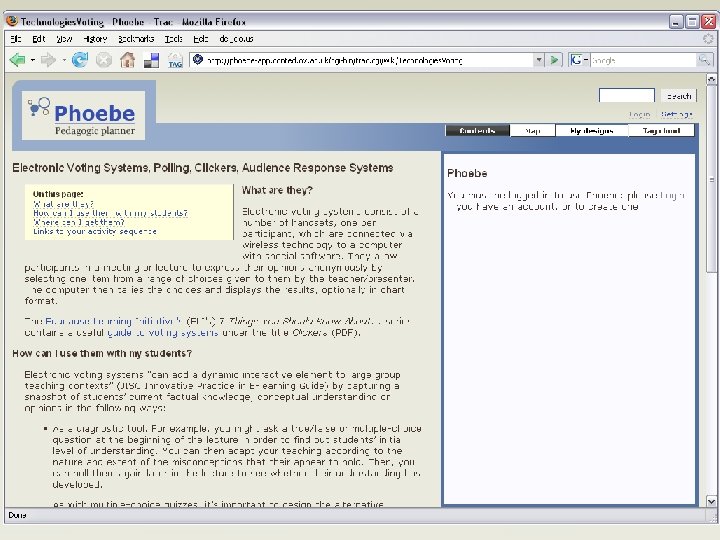
Task: Click the green Go arrow beside the address bar
Action: [x=554, y=60]
